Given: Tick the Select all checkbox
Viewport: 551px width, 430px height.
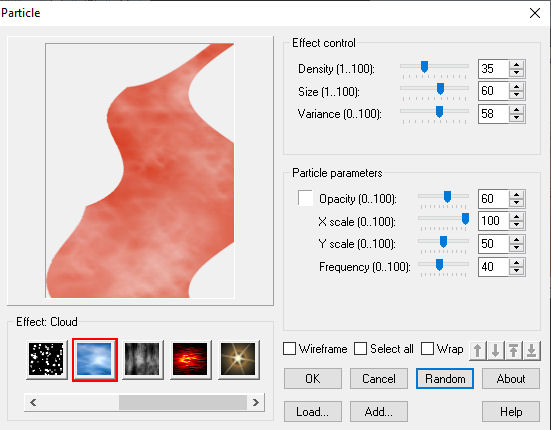Looking at the screenshot, I should click(361, 349).
